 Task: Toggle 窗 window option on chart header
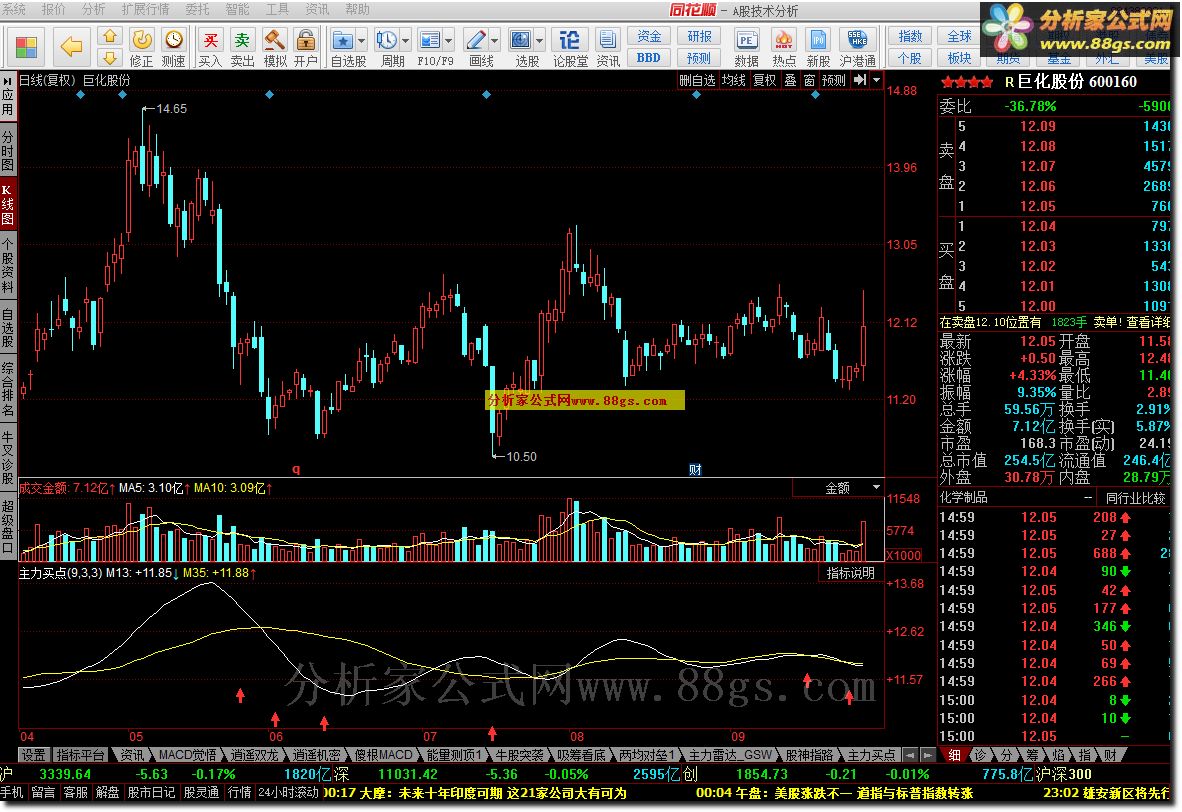point(809,80)
